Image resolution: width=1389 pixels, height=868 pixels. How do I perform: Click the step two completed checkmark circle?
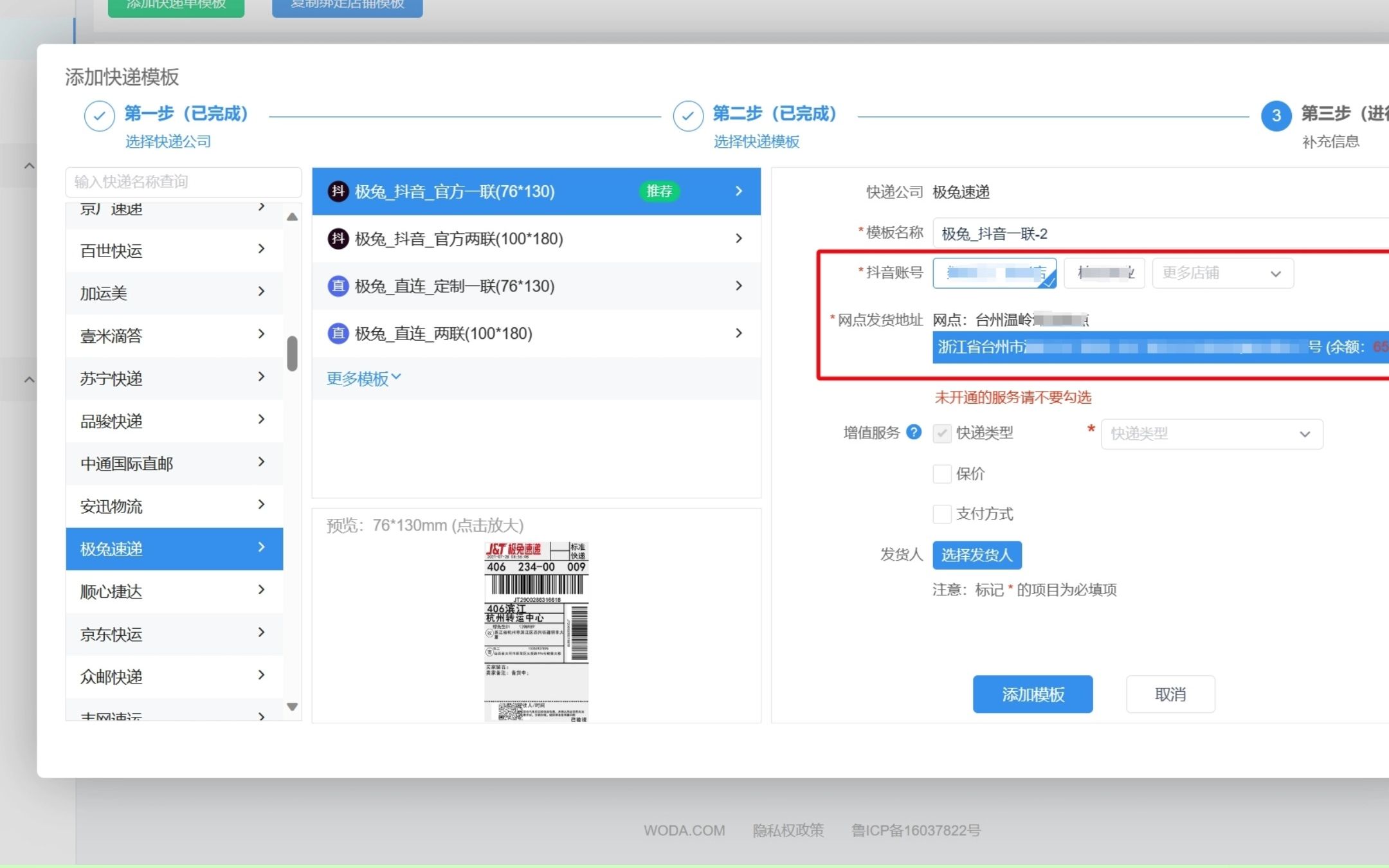pos(688,116)
